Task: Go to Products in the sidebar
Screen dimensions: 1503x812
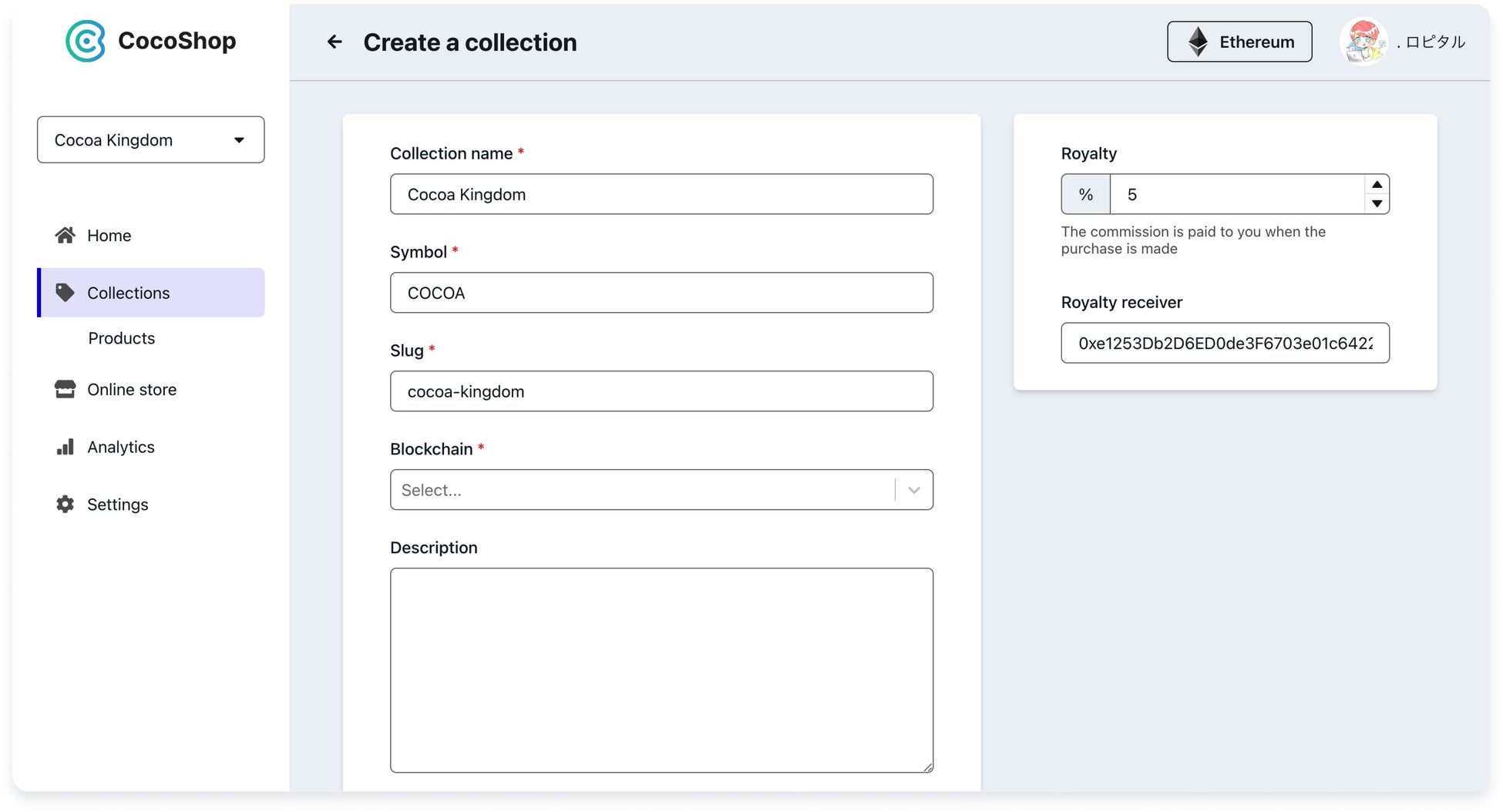Action: [122, 338]
